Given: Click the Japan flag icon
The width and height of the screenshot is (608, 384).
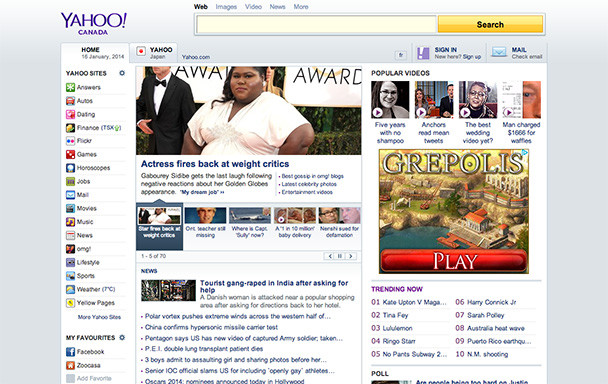Looking at the screenshot, I should pos(141,51).
